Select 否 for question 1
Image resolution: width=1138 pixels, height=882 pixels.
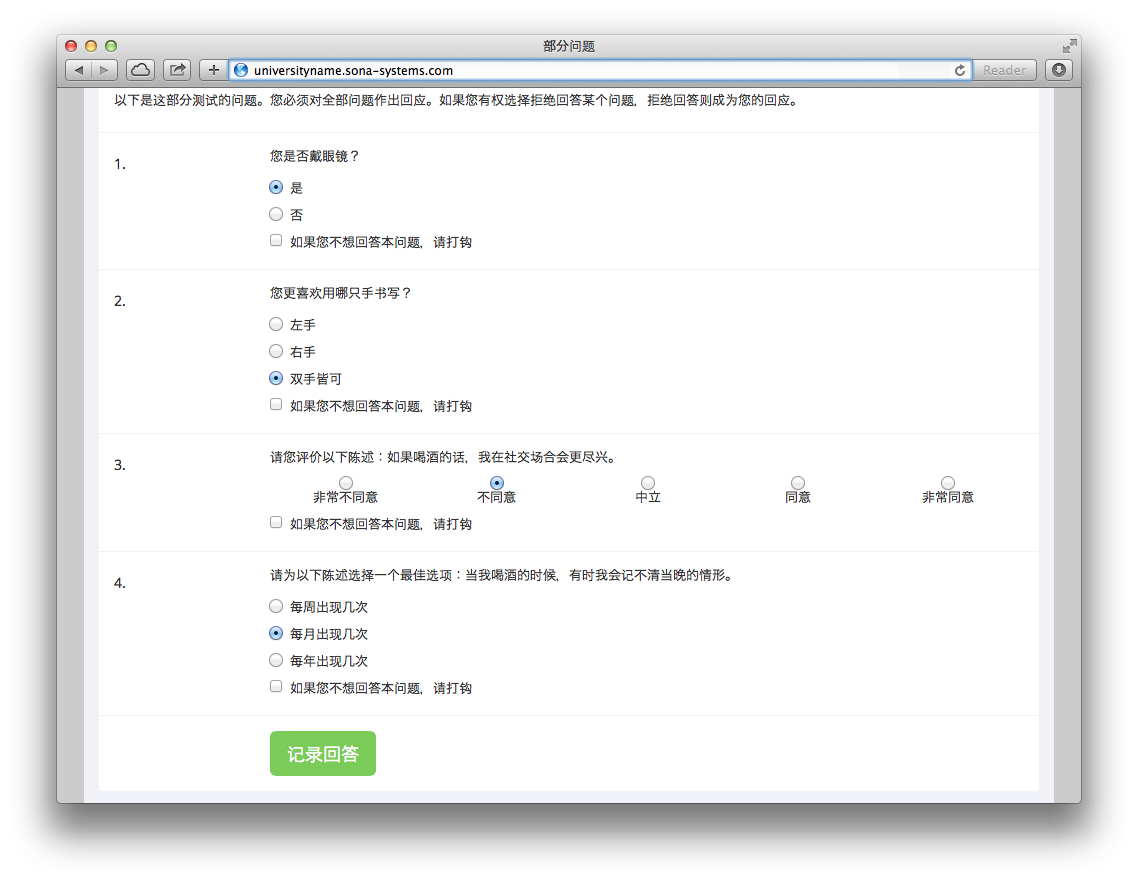pos(276,214)
